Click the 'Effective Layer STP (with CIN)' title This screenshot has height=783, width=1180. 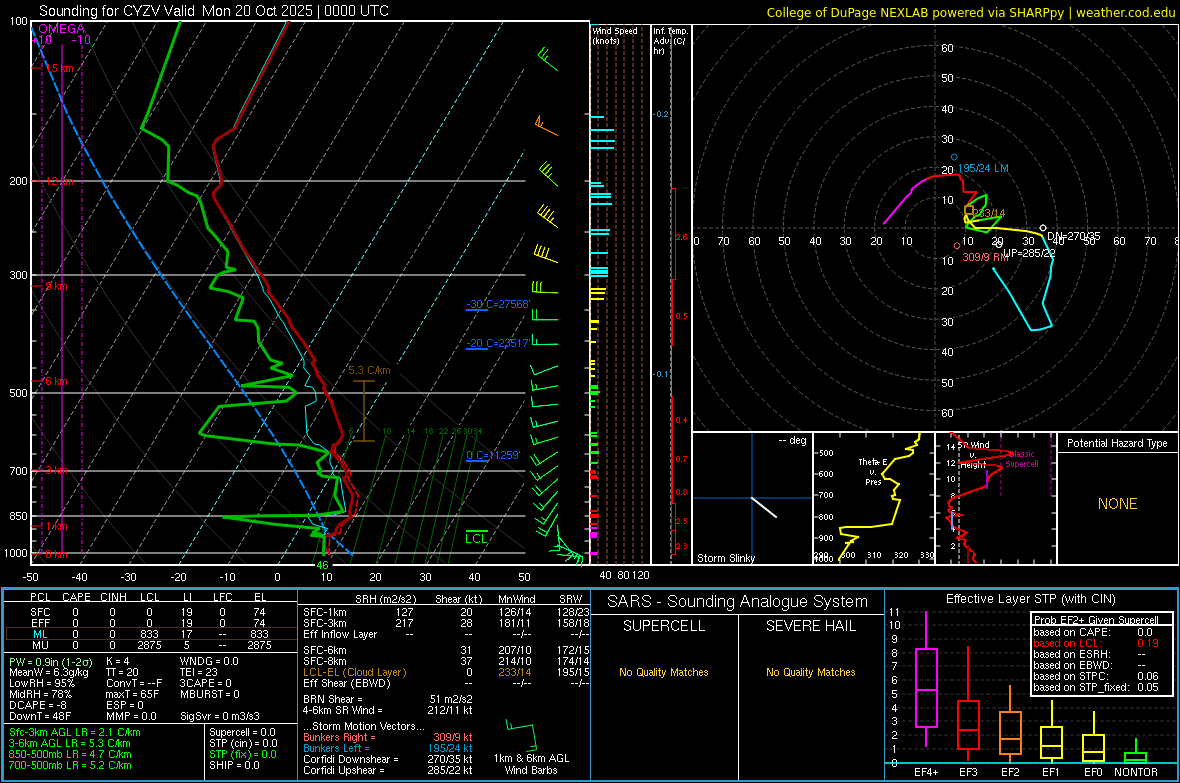(x=1030, y=599)
